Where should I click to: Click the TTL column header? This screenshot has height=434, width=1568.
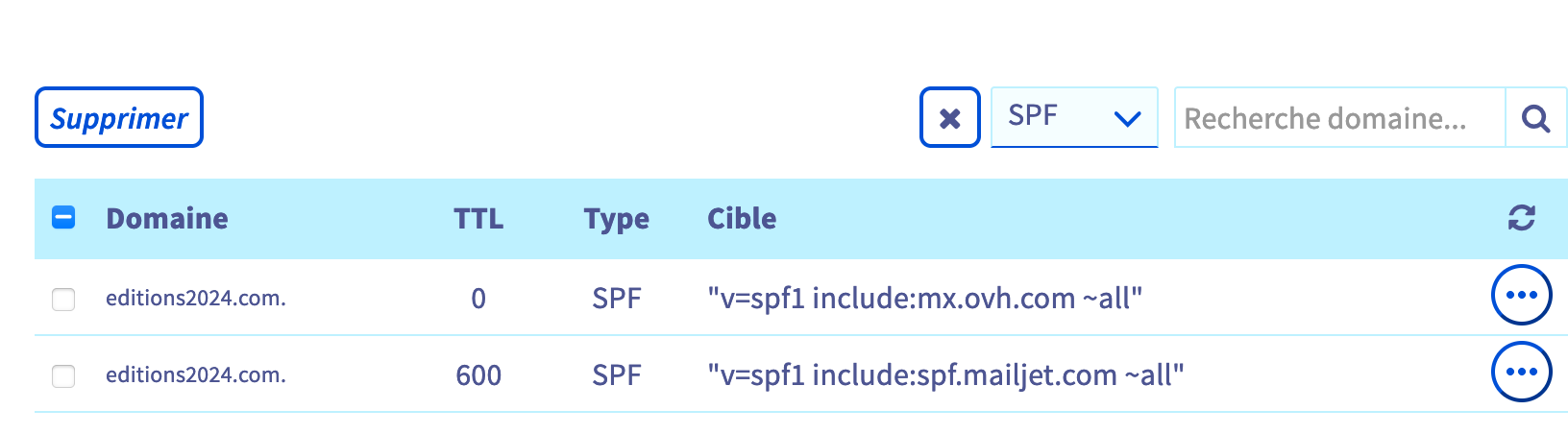478,219
